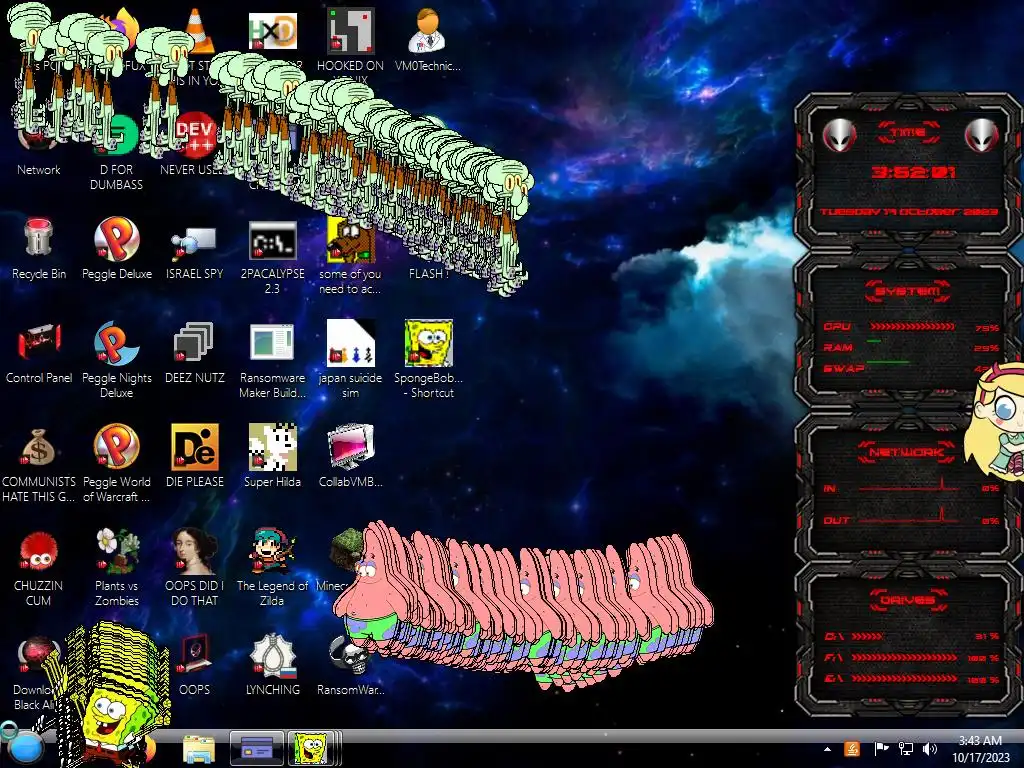Screen dimensions: 1024x768
Task: Open File Explorer from the taskbar
Action: pos(199,749)
